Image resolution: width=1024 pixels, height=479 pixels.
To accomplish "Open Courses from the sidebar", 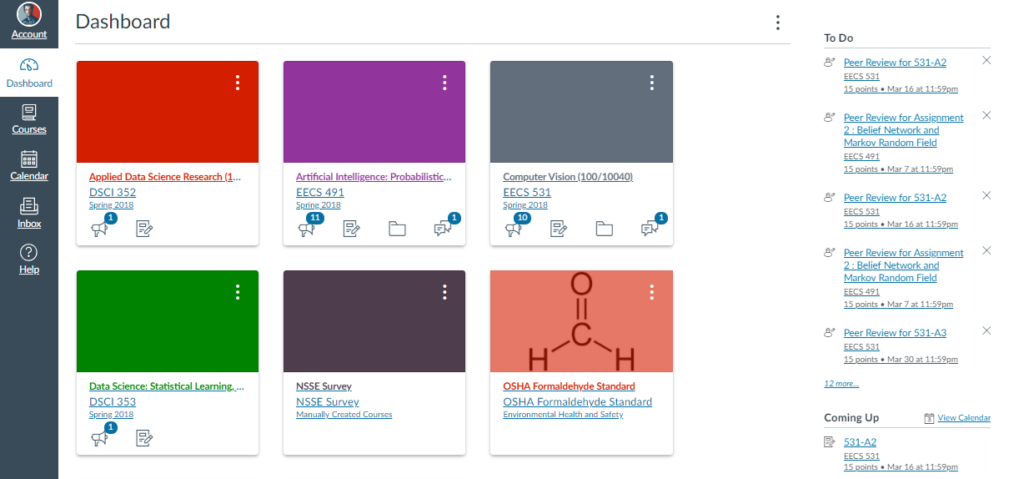I will [29, 120].
